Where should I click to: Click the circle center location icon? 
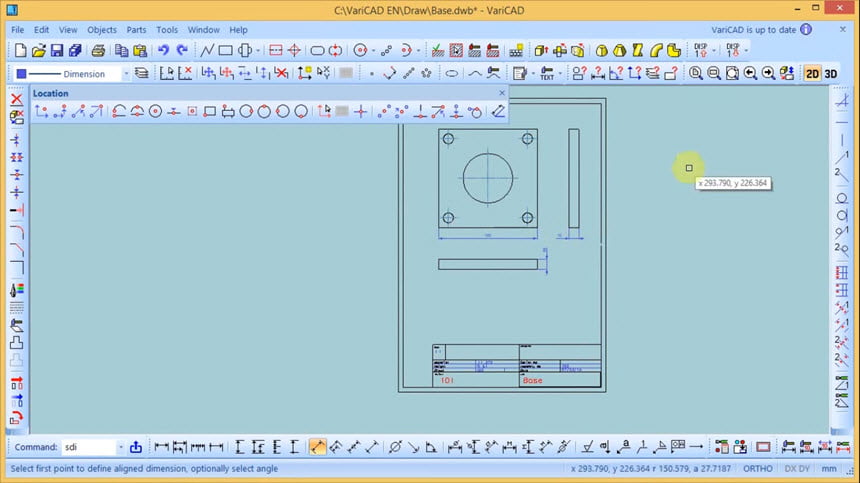(x=155, y=111)
